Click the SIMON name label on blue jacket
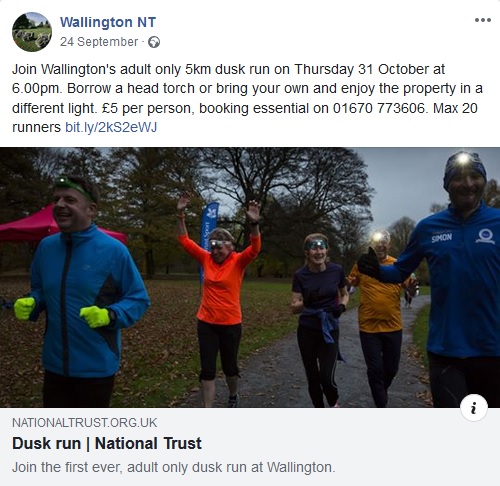 [x=442, y=237]
